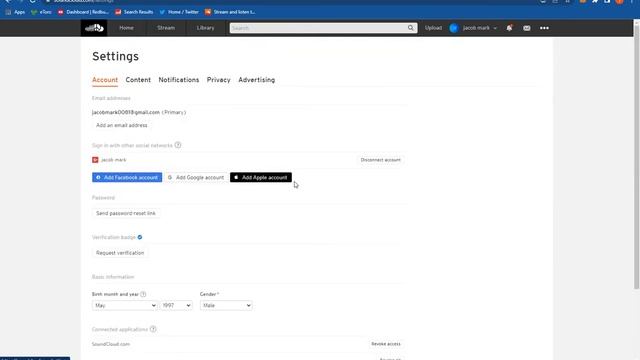Open the Search Results bookmark

pos(134,12)
